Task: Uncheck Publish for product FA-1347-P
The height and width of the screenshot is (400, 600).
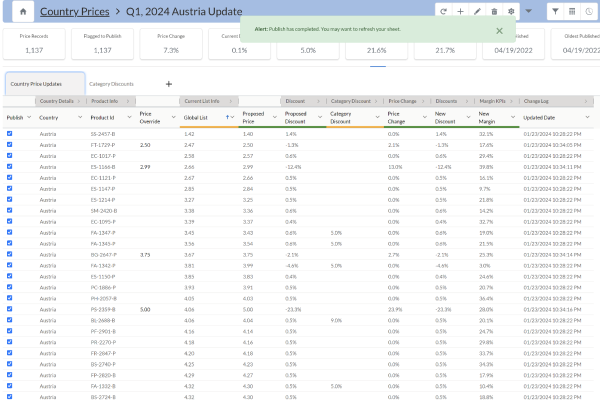Action: (x=10, y=232)
